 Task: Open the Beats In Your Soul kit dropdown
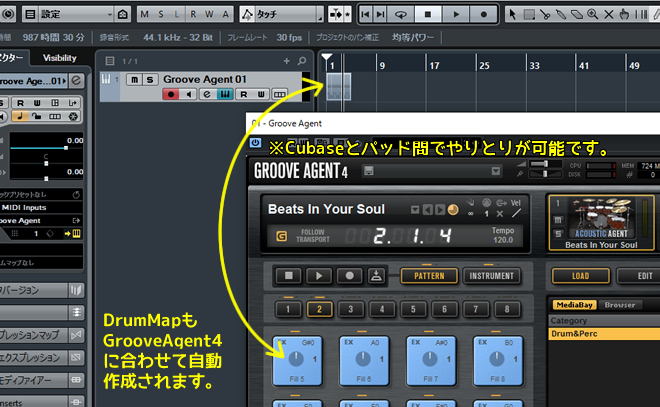pos(415,210)
